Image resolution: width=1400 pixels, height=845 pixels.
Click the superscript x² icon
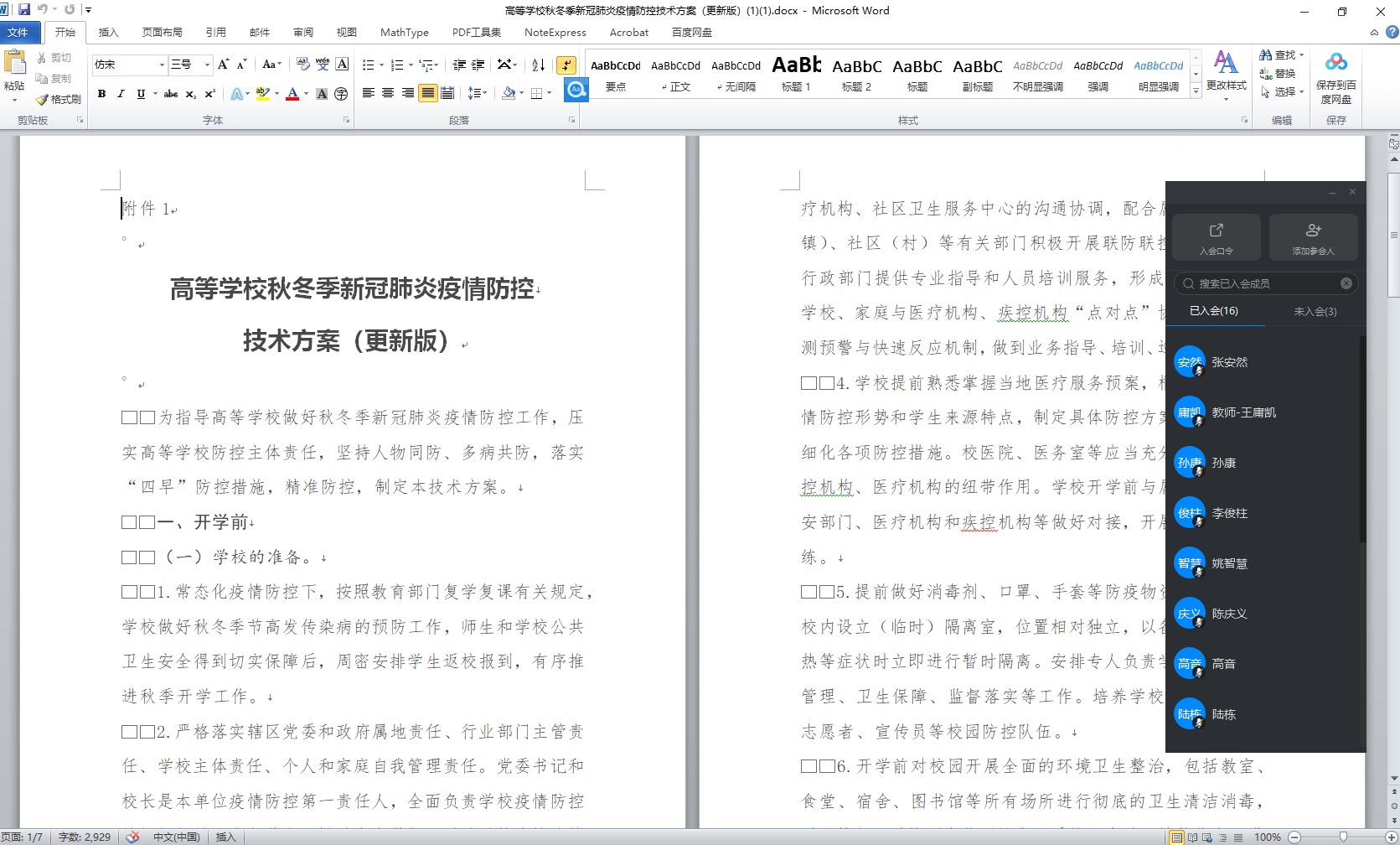210,94
